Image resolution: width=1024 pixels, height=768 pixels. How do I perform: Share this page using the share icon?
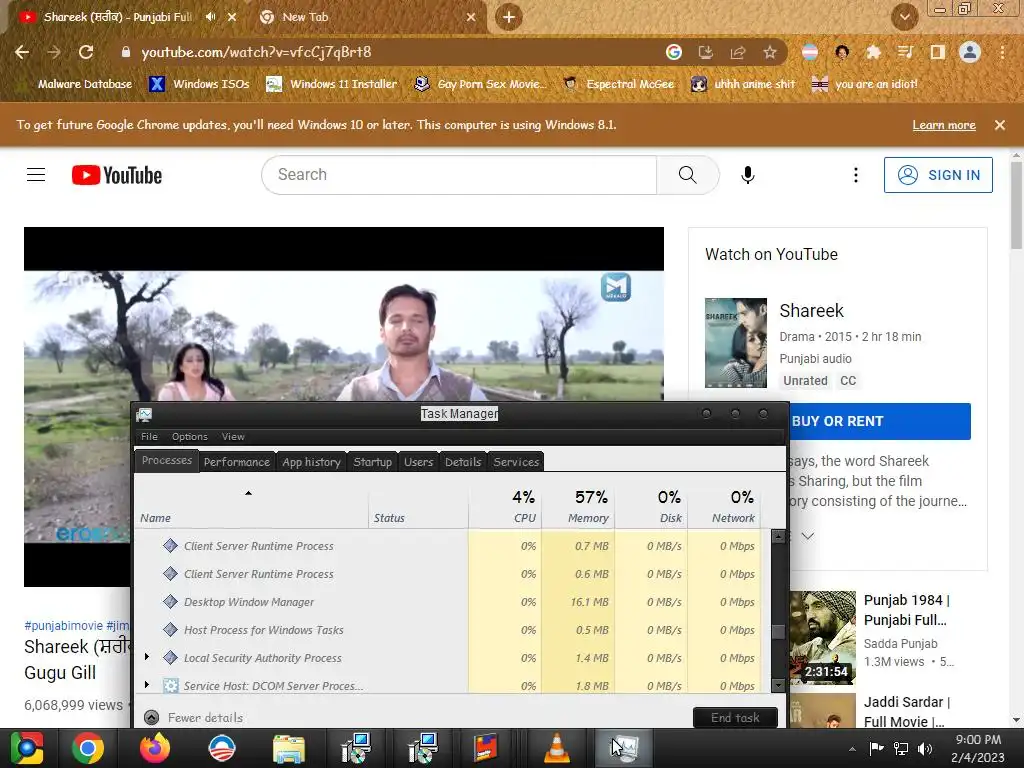point(738,52)
